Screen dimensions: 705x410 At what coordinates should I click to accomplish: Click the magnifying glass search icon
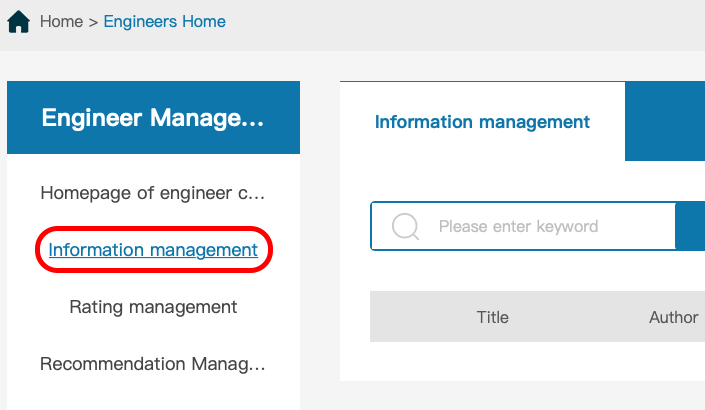pos(405,226)
